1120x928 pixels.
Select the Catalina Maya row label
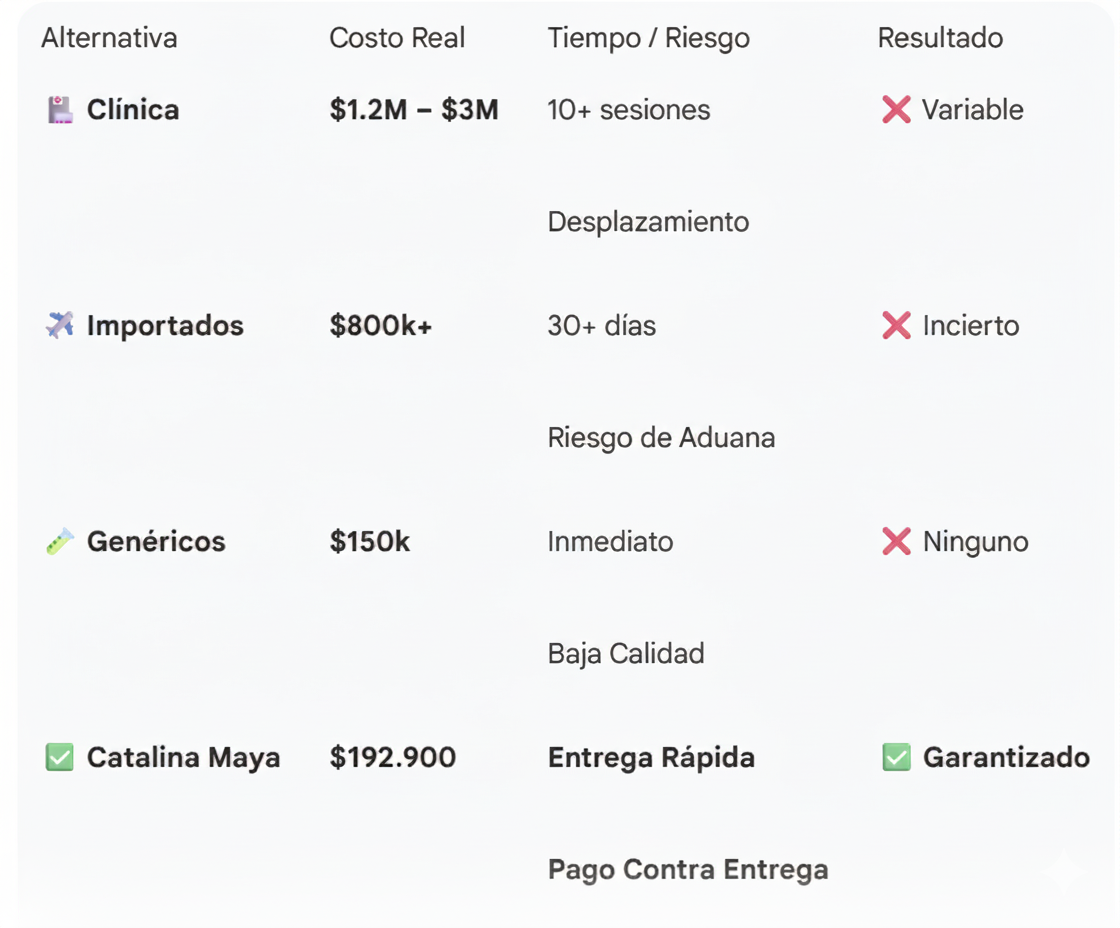pos(183,758)
